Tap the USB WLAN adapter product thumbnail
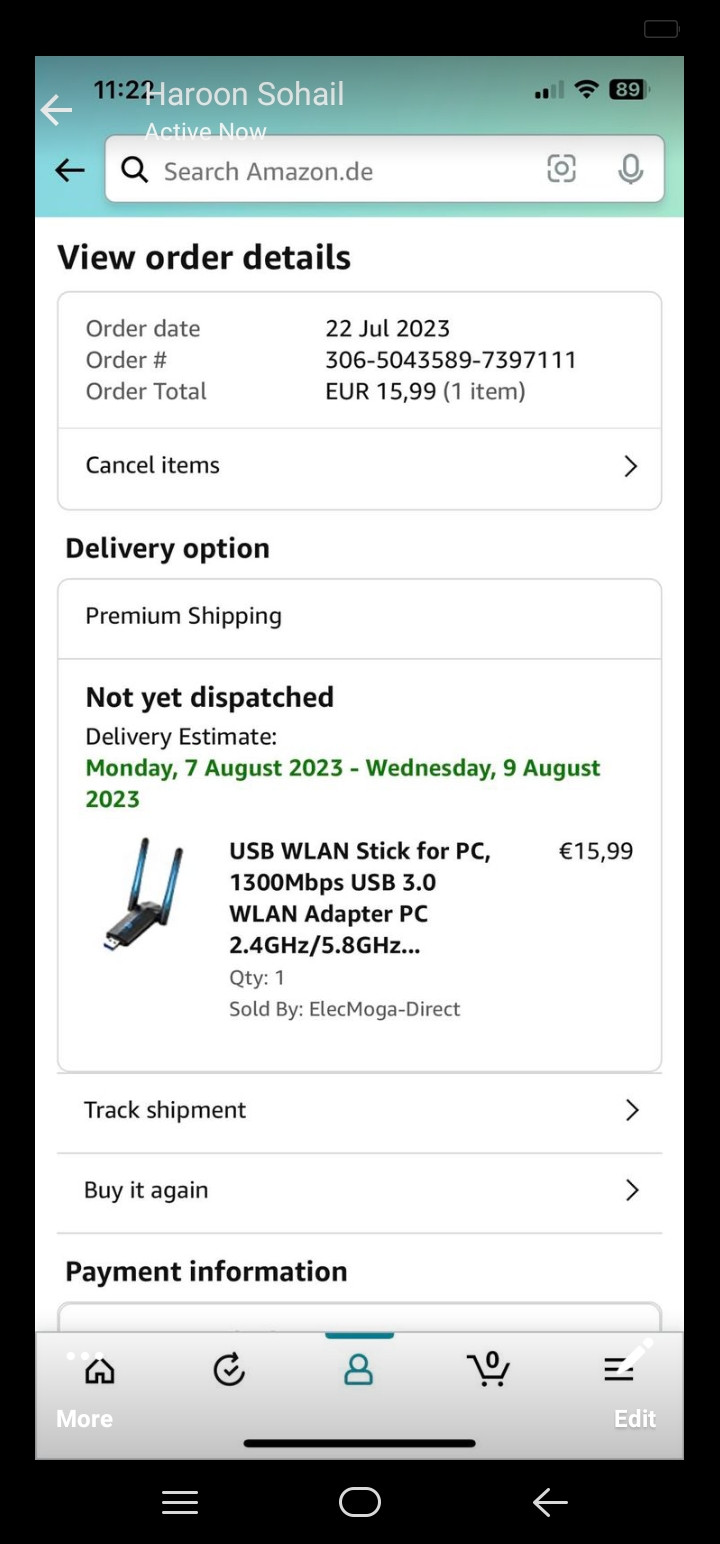Image resolution: width=720 pixels, height=1544 pixels. tap(145, 894)
